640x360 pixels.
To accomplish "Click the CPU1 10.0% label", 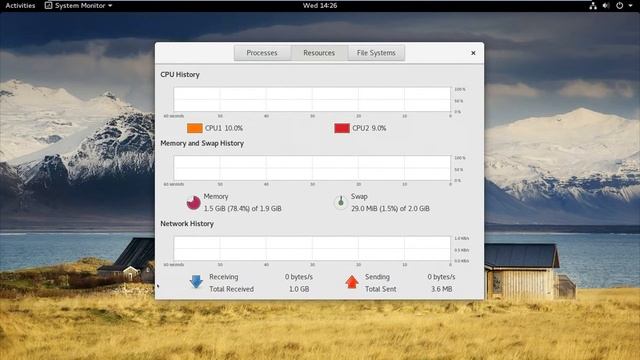I will (x=224, y=128).
